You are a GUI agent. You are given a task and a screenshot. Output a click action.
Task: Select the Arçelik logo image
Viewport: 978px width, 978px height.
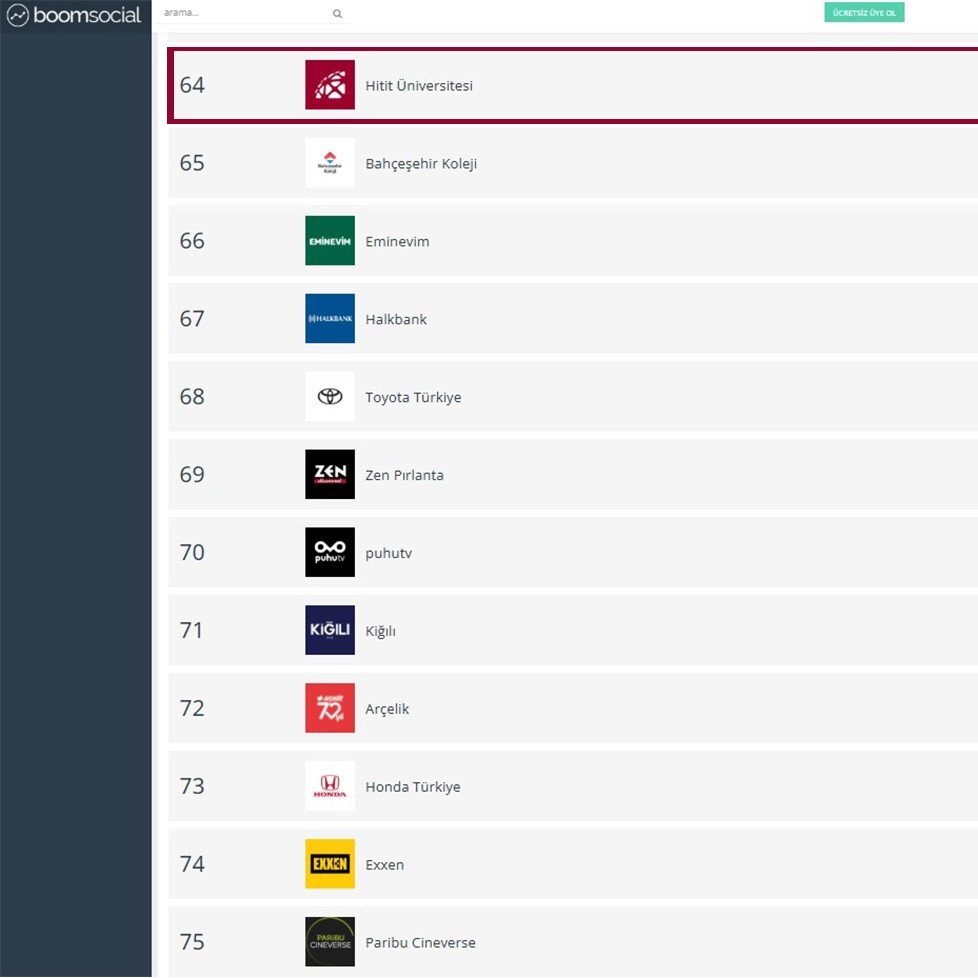pos(329,708)
